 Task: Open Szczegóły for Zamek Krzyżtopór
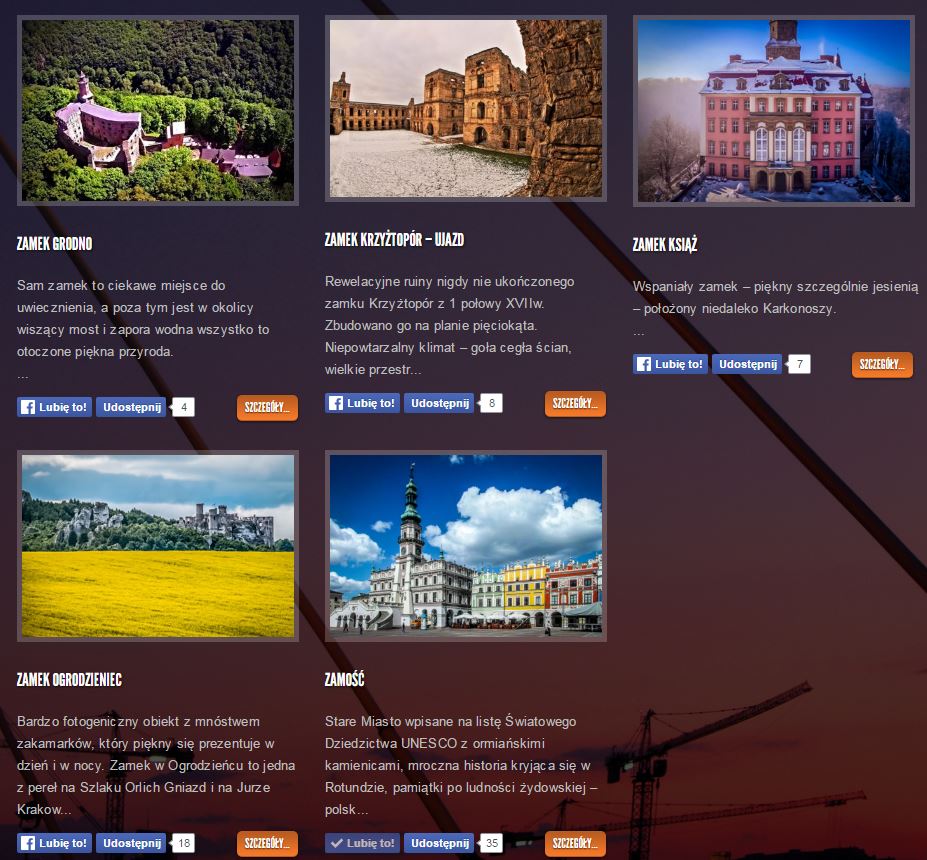click(x=575, y=404)
